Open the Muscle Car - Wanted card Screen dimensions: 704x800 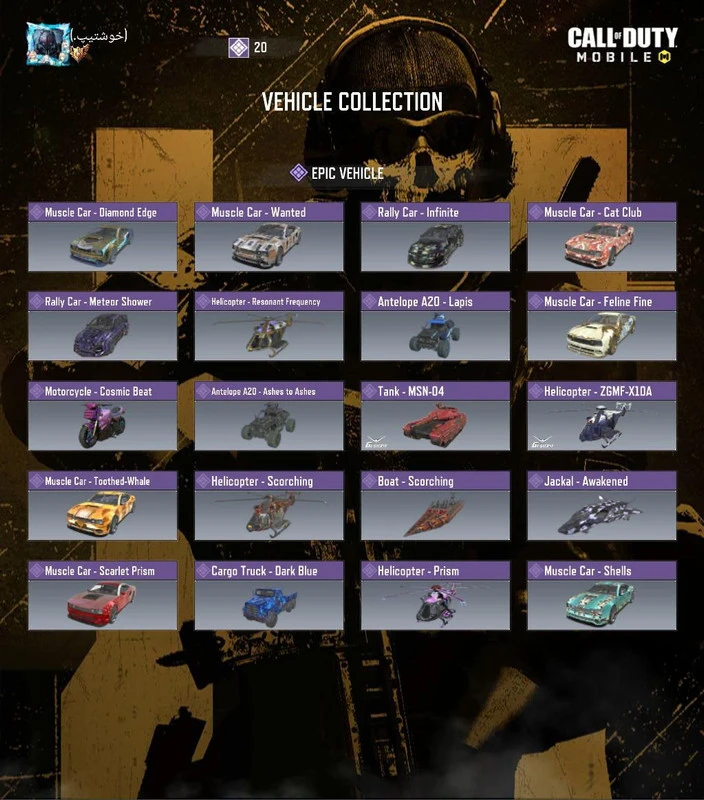(269, 237)
